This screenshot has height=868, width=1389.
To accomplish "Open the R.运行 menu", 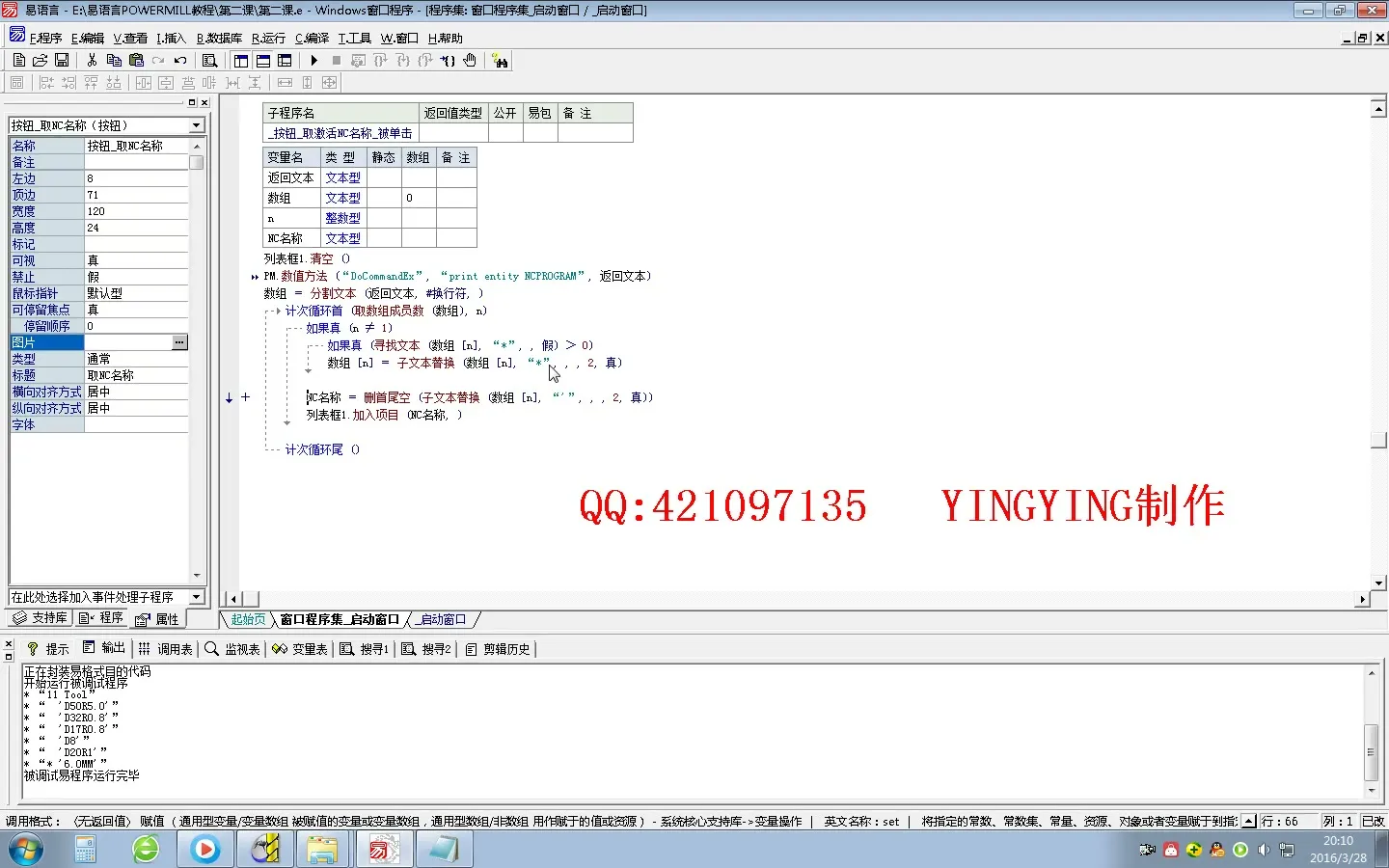I will pyautogui.click(x=268, y=39).
